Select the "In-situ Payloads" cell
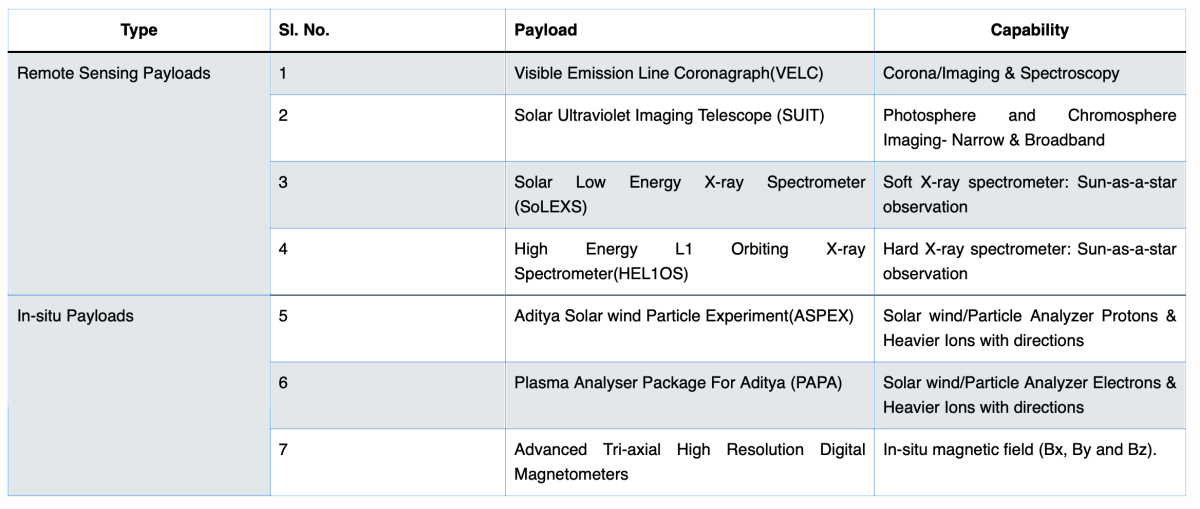The width and height of the screenshot is (1200, 509). [x=76, y=316]
